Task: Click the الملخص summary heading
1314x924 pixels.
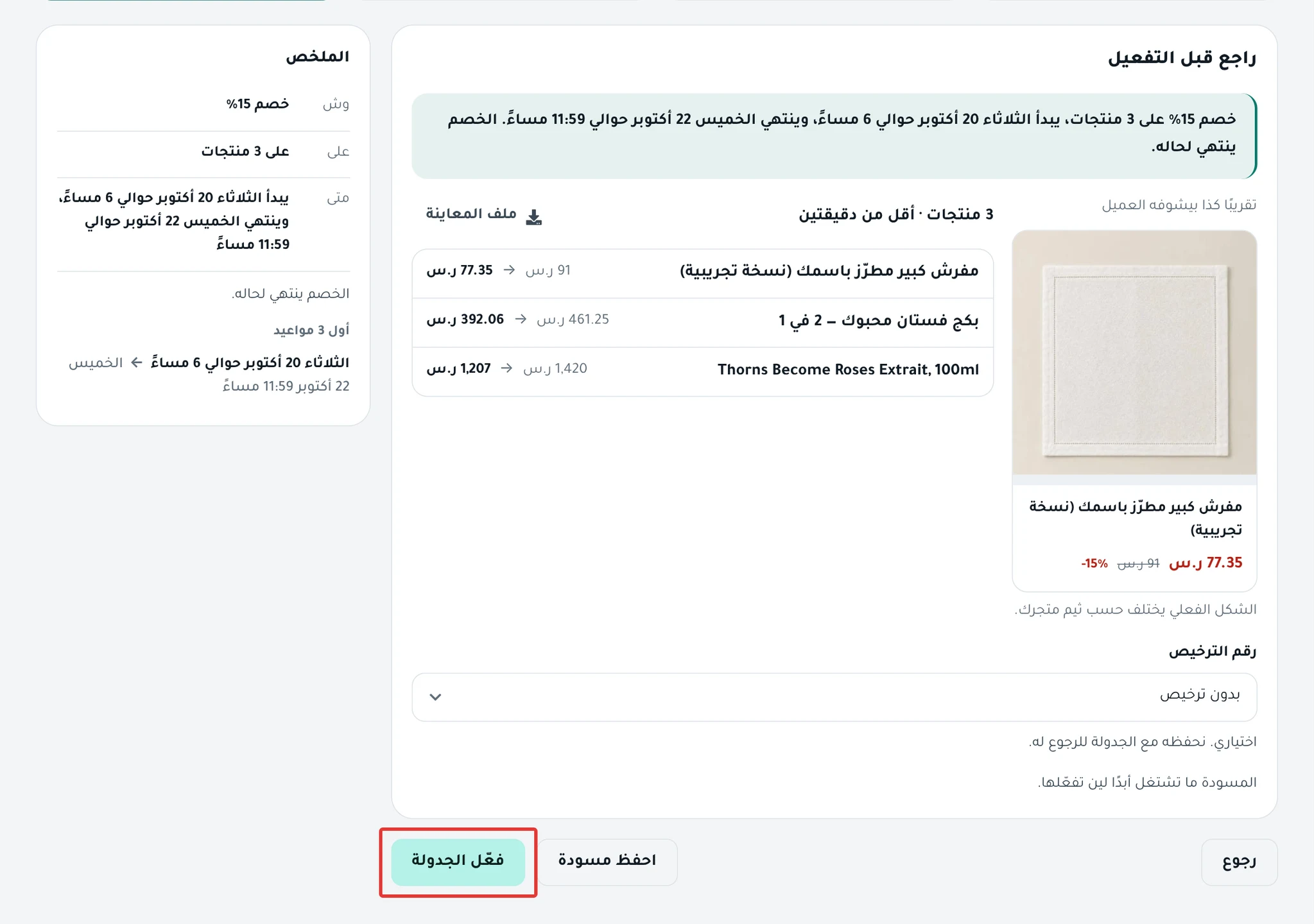Action: click(x=318, y=56)
